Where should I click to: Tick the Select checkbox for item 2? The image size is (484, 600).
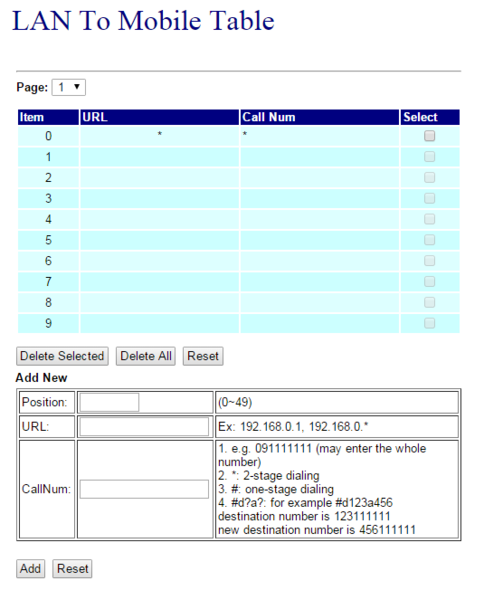[429, 178]
